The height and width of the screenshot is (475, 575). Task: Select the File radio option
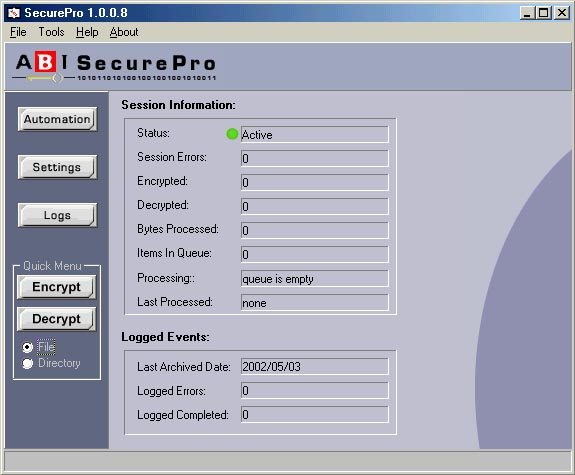tap(39, 347)
